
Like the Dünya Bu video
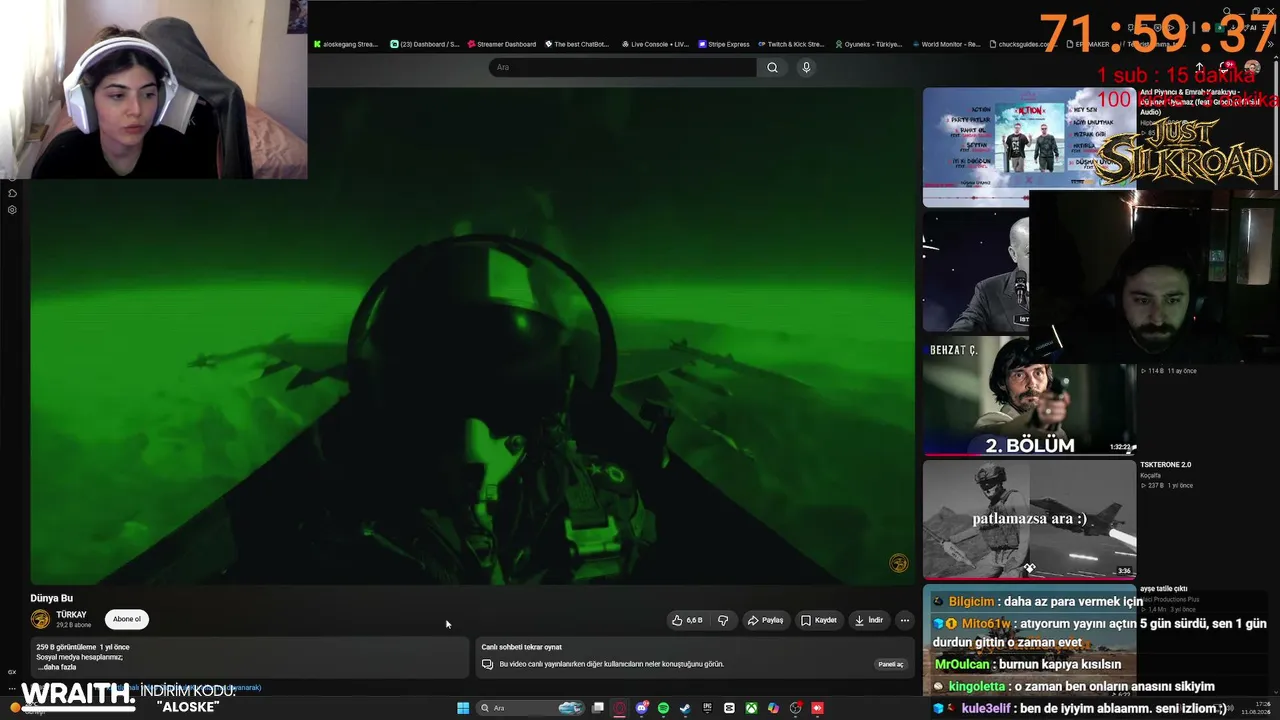point(687,620)
